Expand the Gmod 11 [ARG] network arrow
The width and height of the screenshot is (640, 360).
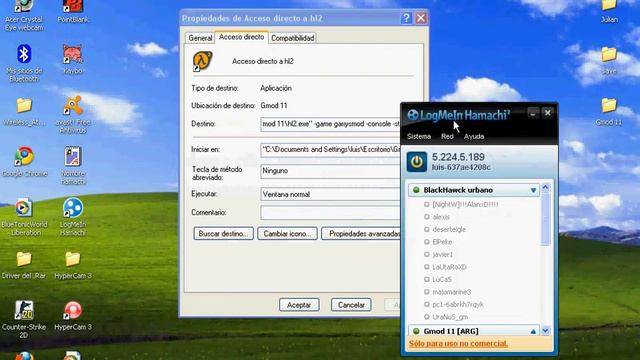click(x=533, y=331)
